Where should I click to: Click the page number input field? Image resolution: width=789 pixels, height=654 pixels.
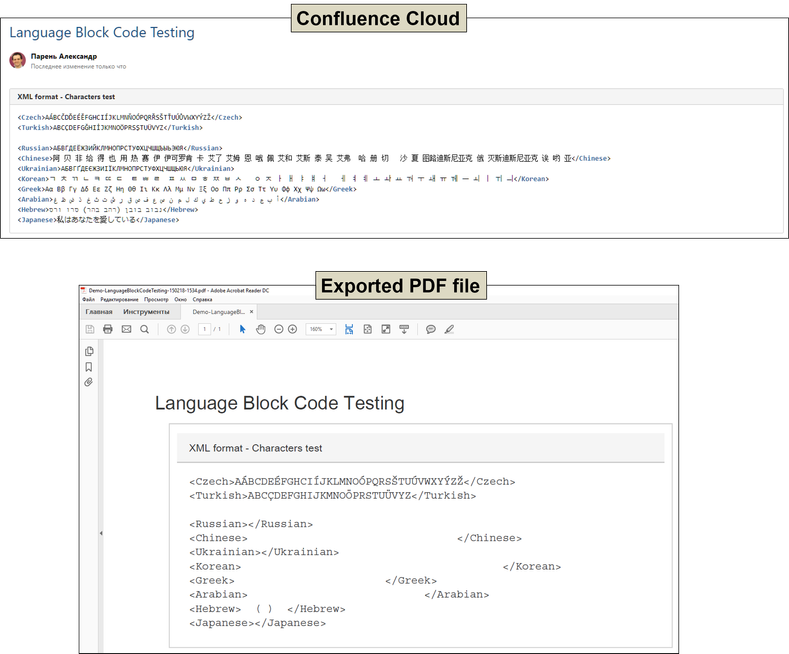[x=204, y=329]
